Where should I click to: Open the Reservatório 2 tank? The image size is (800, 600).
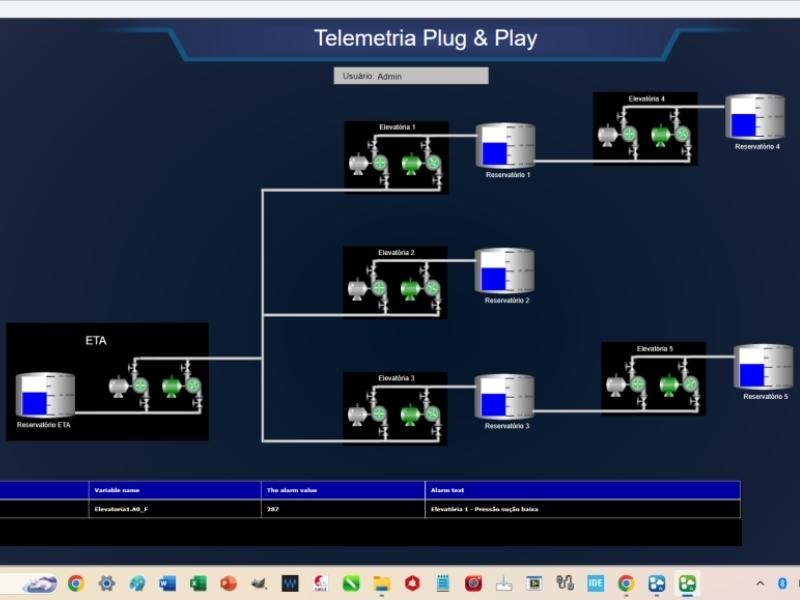coord(504,271)
